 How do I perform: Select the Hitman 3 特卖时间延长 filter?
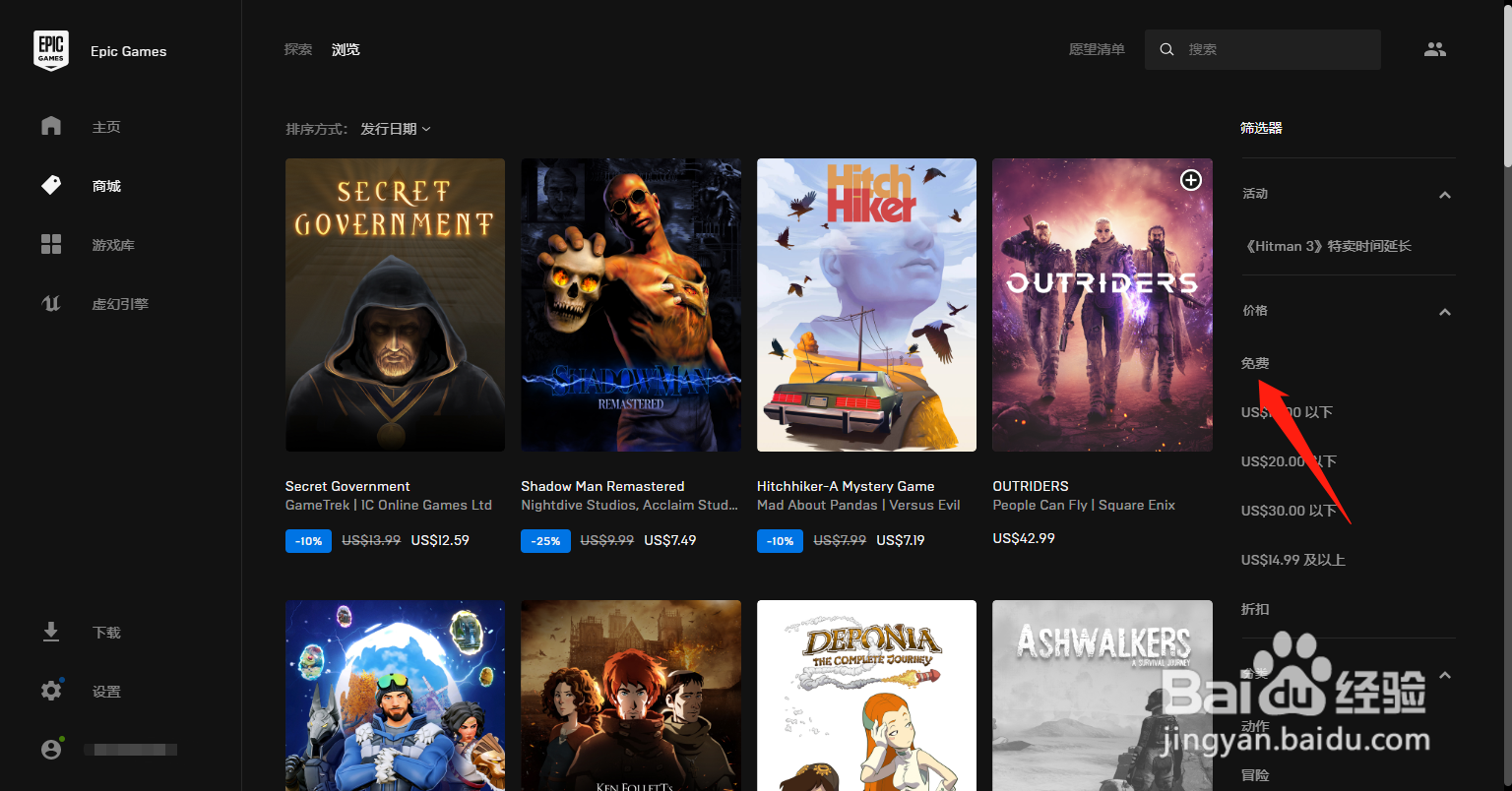pos(1328,246)
